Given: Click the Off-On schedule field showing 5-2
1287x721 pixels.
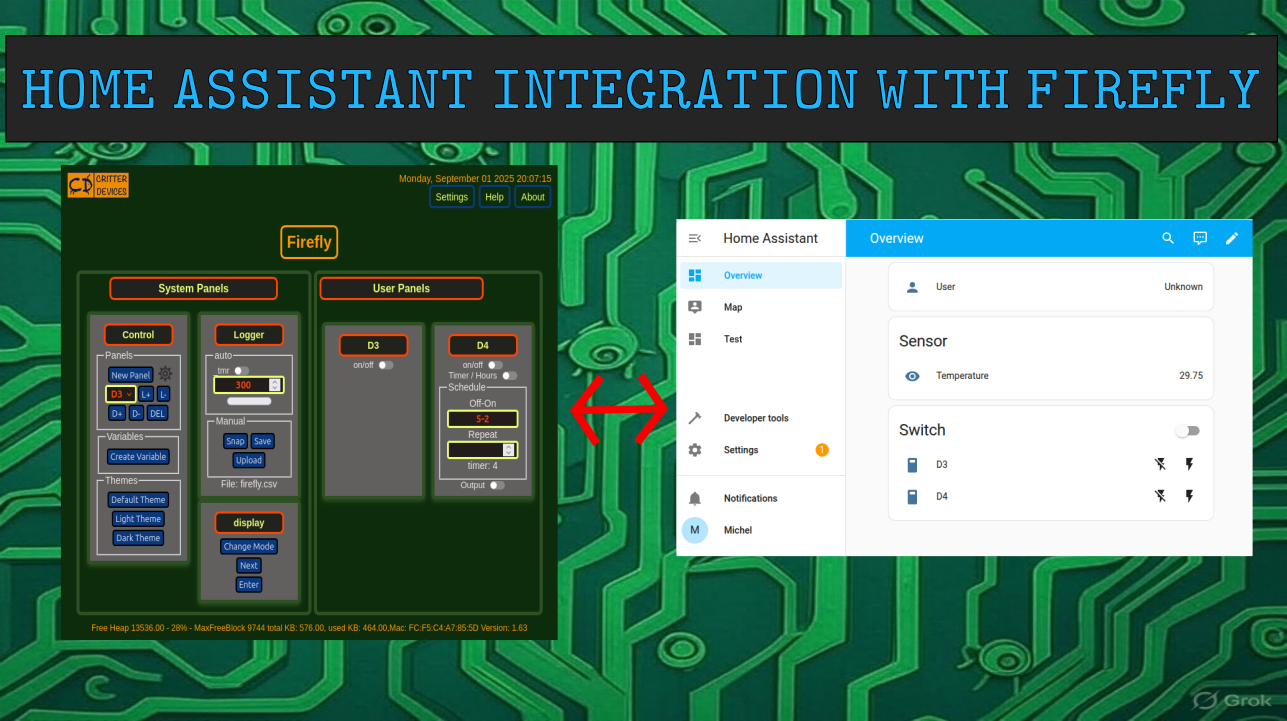Looking at the screenshot, I should point(482,419).
